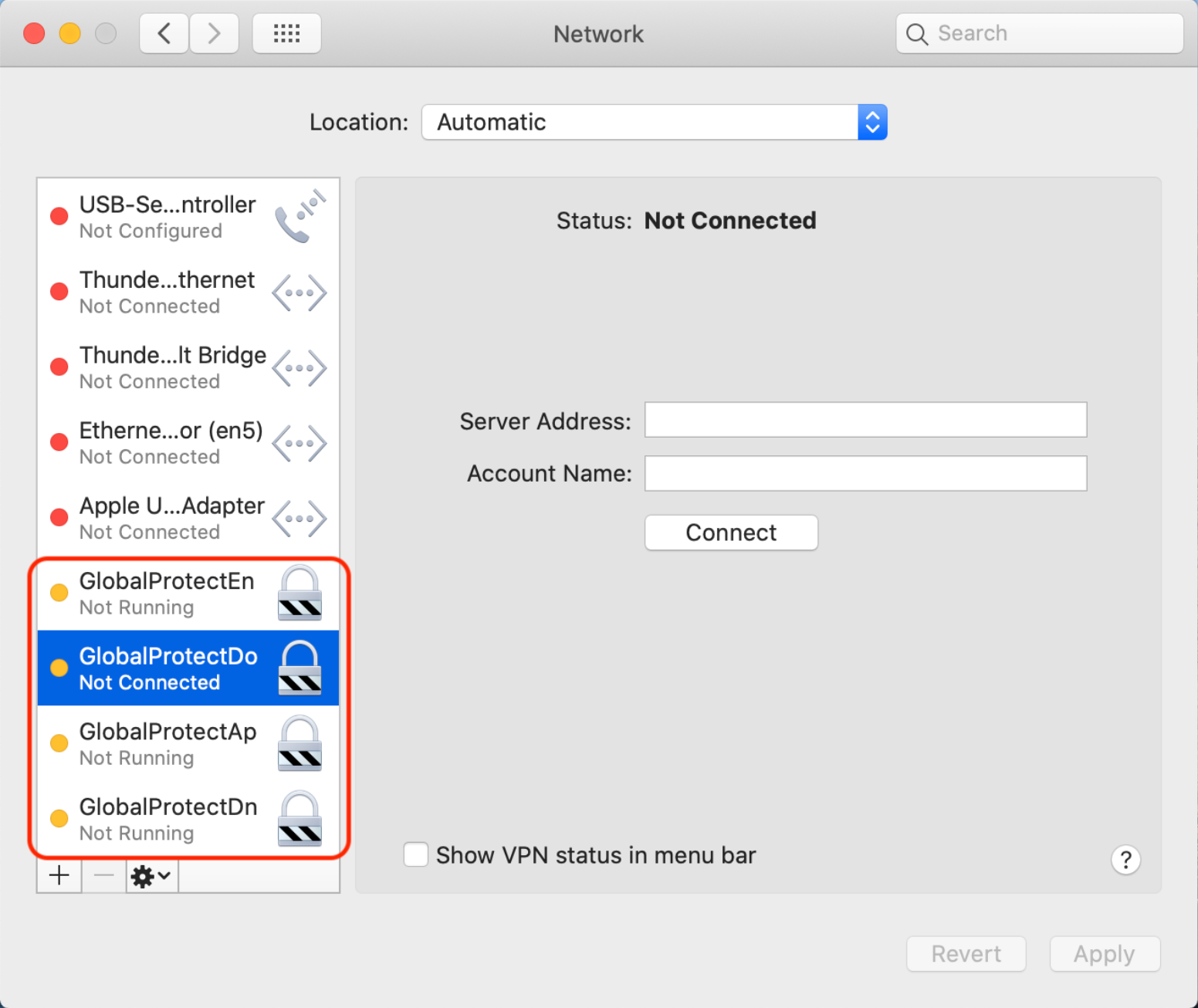Click the Server Address label
The image size is (1198, 1008).
point(546,421)
